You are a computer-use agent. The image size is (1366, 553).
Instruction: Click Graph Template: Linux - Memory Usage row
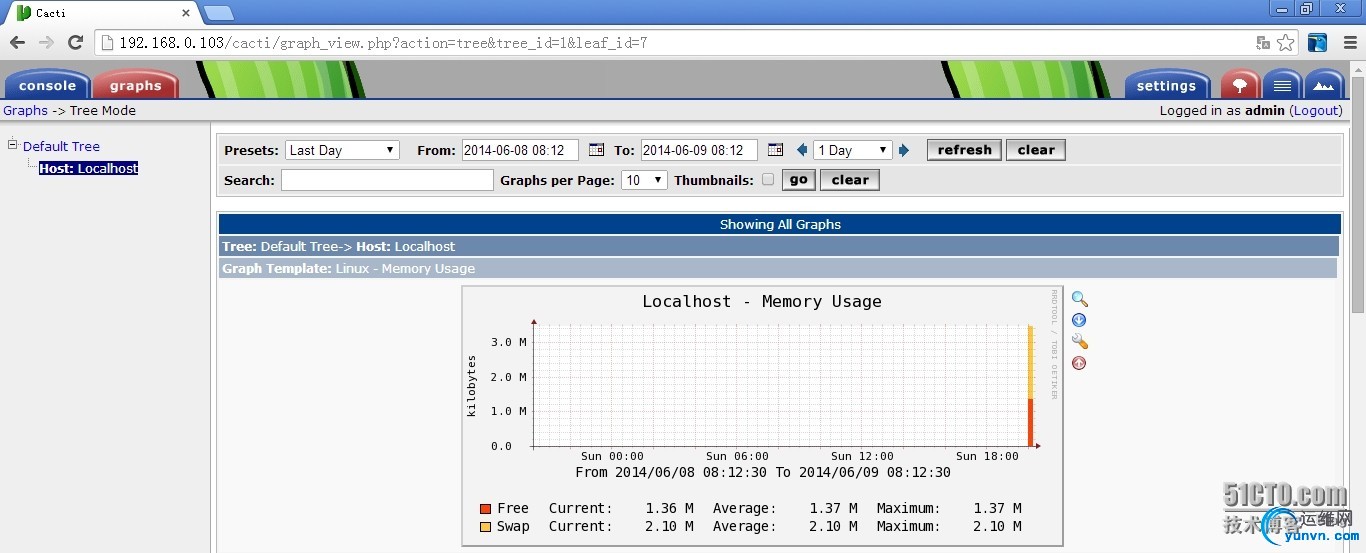tap(778, 268)
